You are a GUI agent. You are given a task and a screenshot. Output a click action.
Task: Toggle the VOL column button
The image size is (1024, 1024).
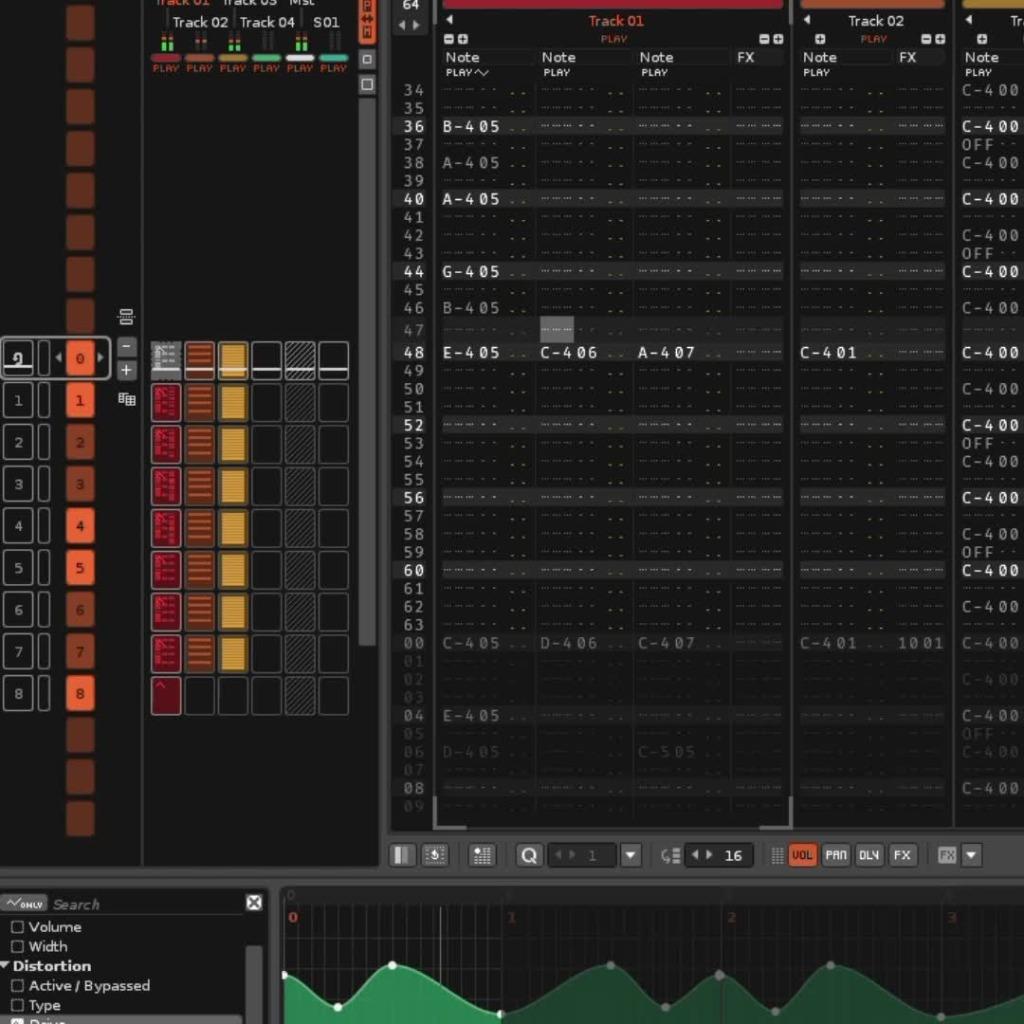[803, 855]
